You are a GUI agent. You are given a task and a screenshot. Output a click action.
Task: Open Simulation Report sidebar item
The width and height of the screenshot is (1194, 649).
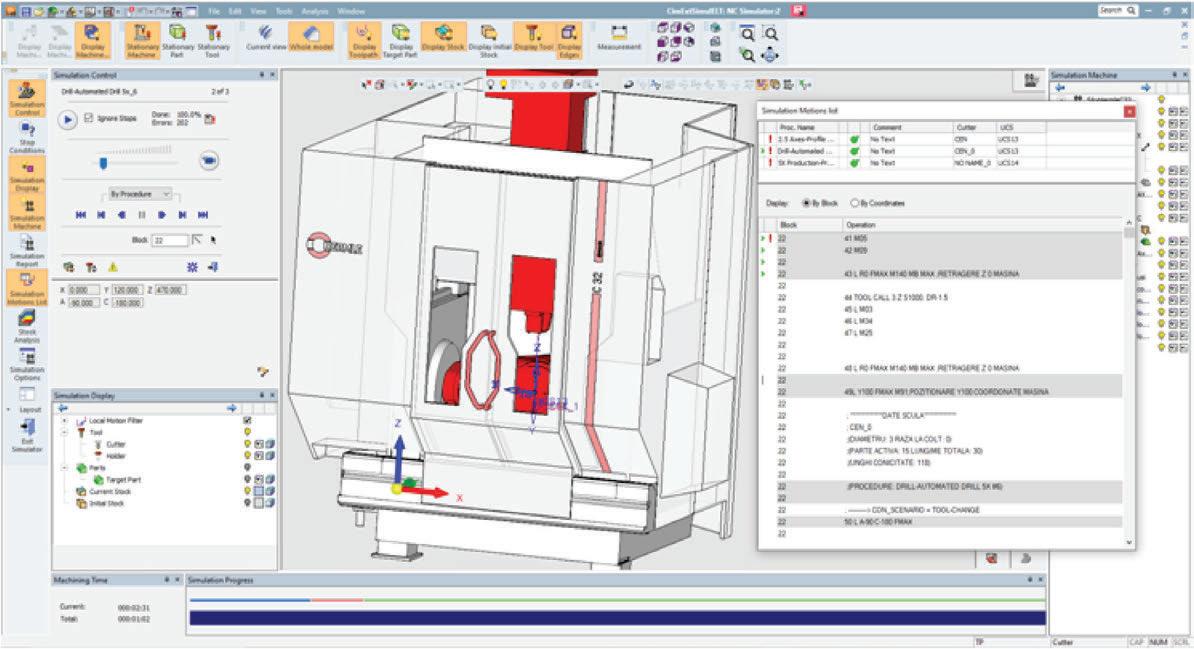tap(27, 251)
